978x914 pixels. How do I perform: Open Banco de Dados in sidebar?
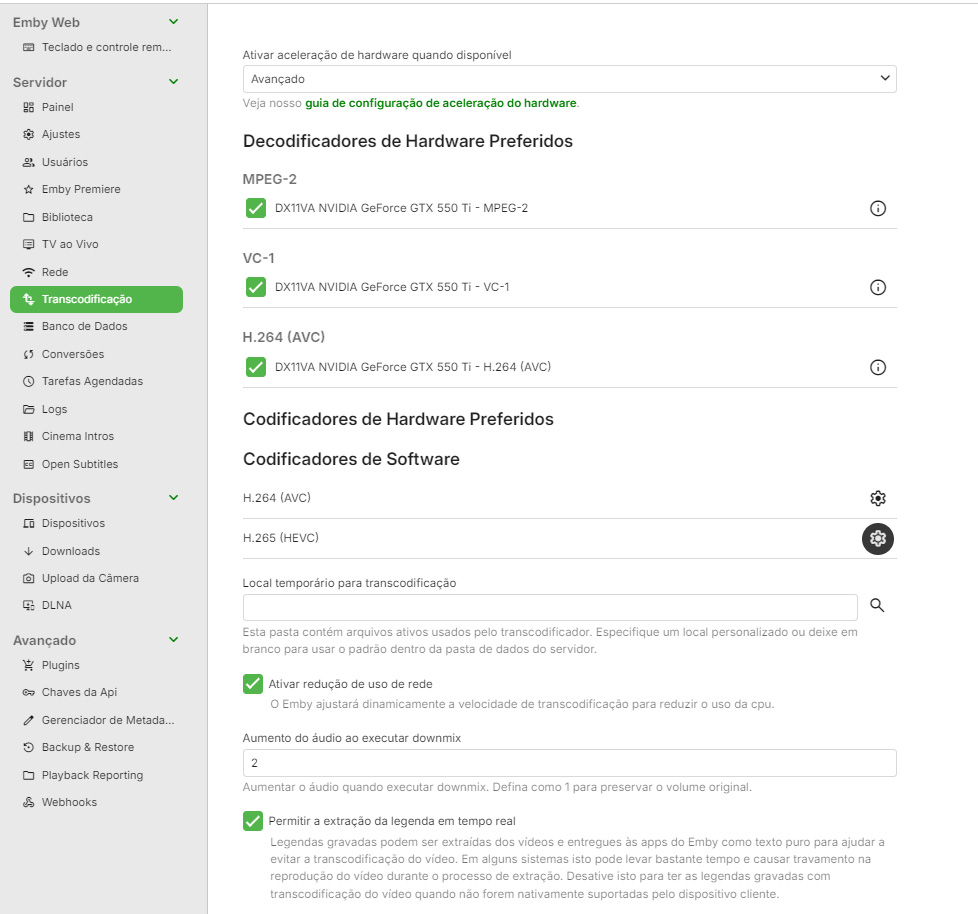tap(84, 326)
